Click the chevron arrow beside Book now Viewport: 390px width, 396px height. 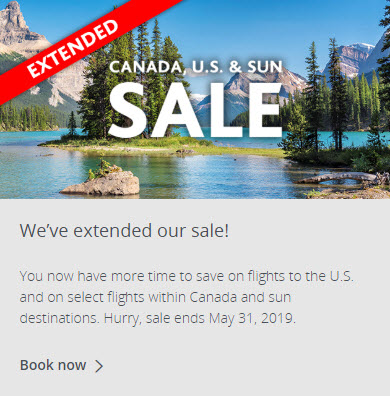tap(99, 366)
